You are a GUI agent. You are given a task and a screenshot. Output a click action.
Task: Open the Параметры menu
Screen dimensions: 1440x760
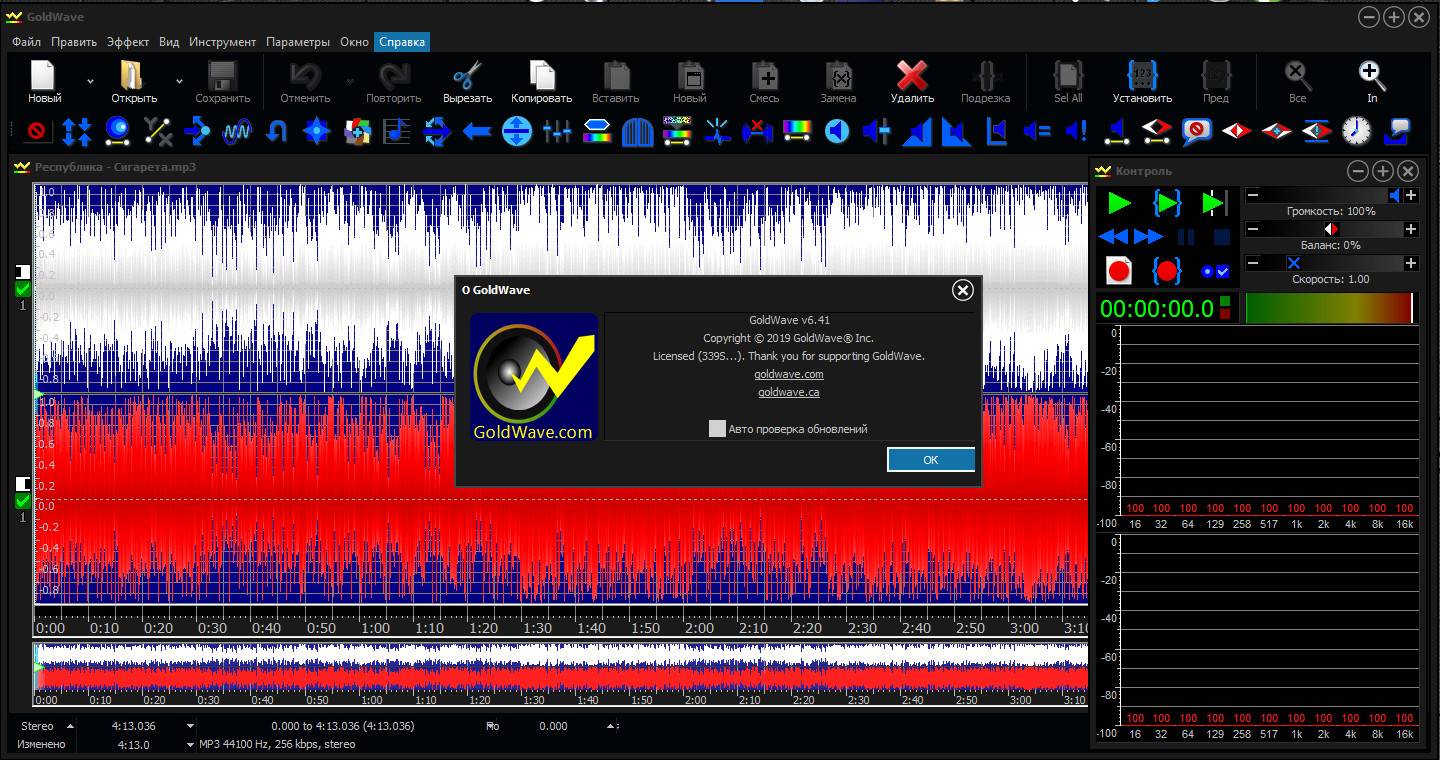tap(298, 42)
